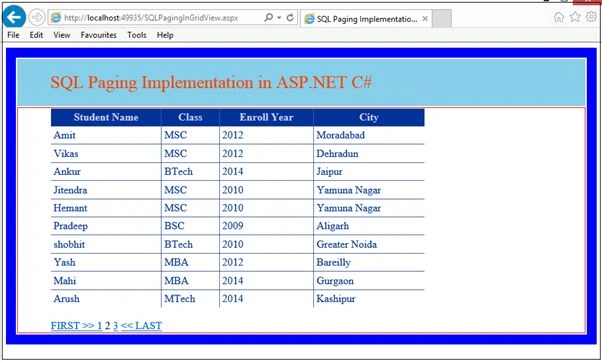Click the page heading SQL Paging Implementation
The width and height of the screenshot is (602, 361).
click(211, 82)
